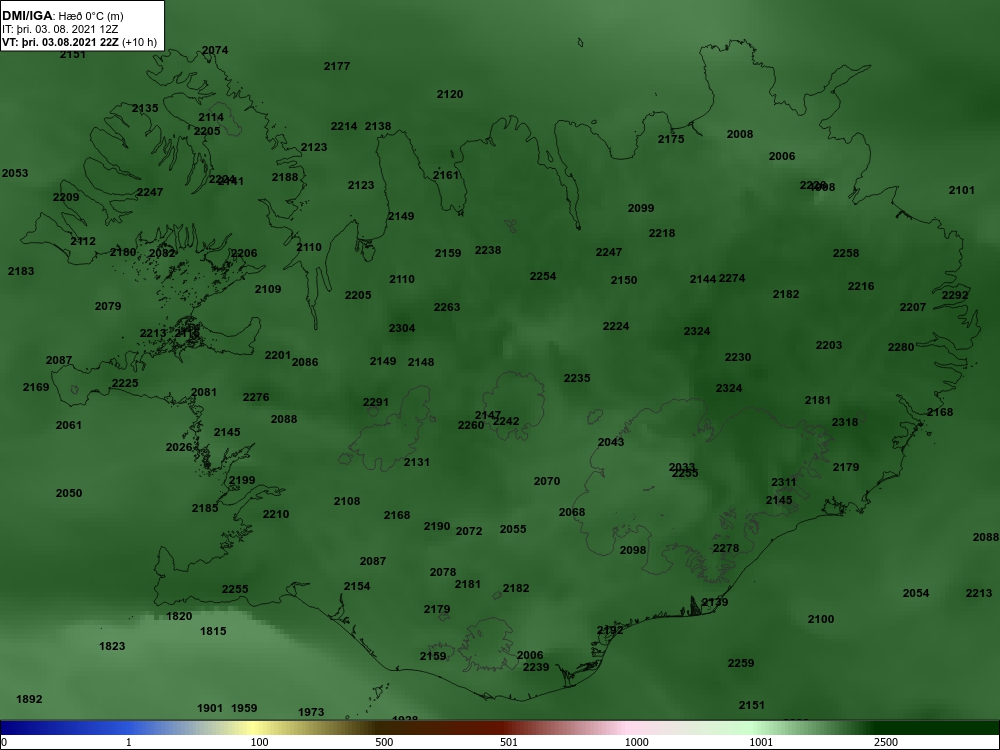Click the map value 2098
Viewport: 1000px width, 750px height.
pyautogui.click(x=633, y=550)
